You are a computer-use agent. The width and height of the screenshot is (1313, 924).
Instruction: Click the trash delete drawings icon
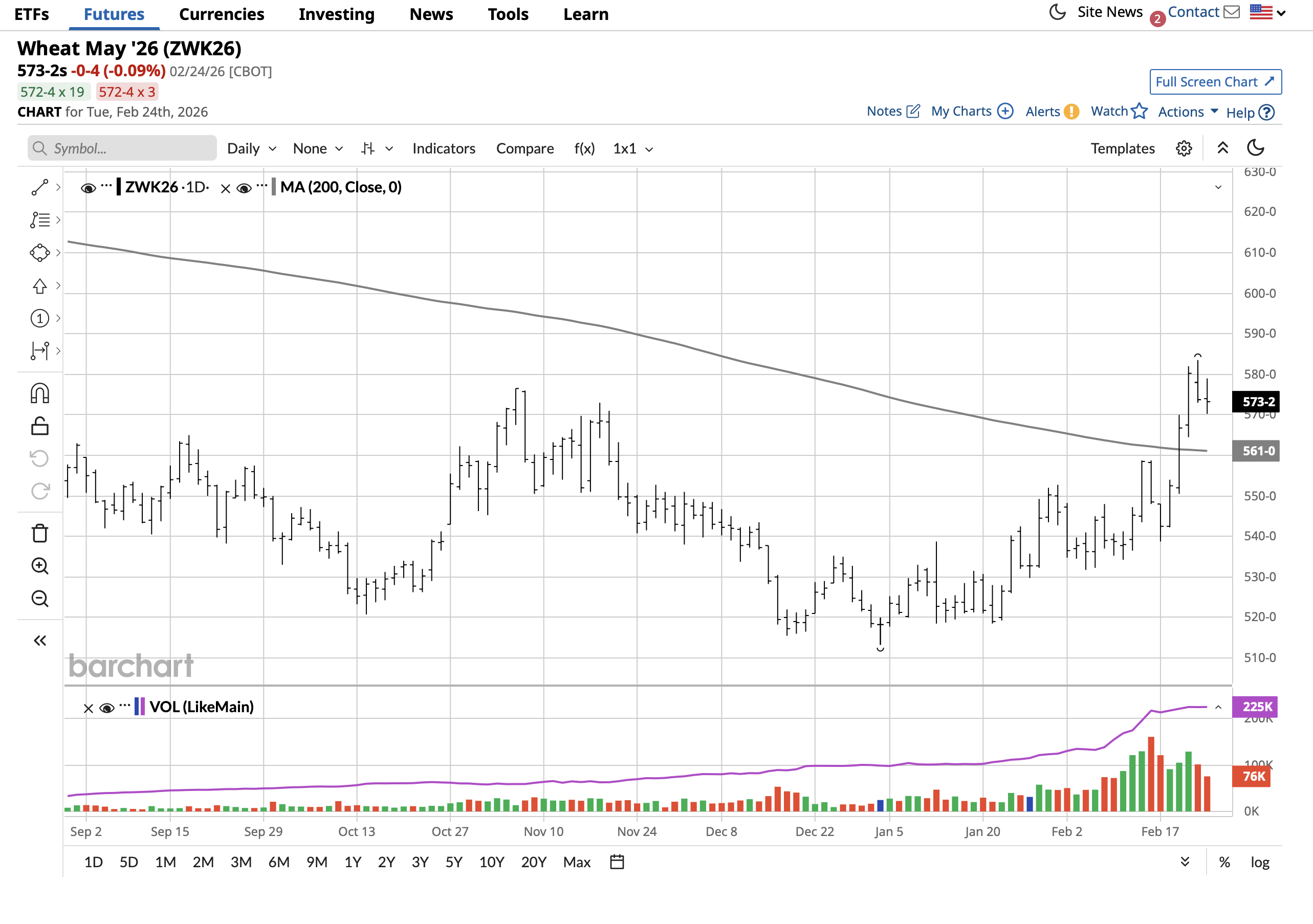[39, 533]
